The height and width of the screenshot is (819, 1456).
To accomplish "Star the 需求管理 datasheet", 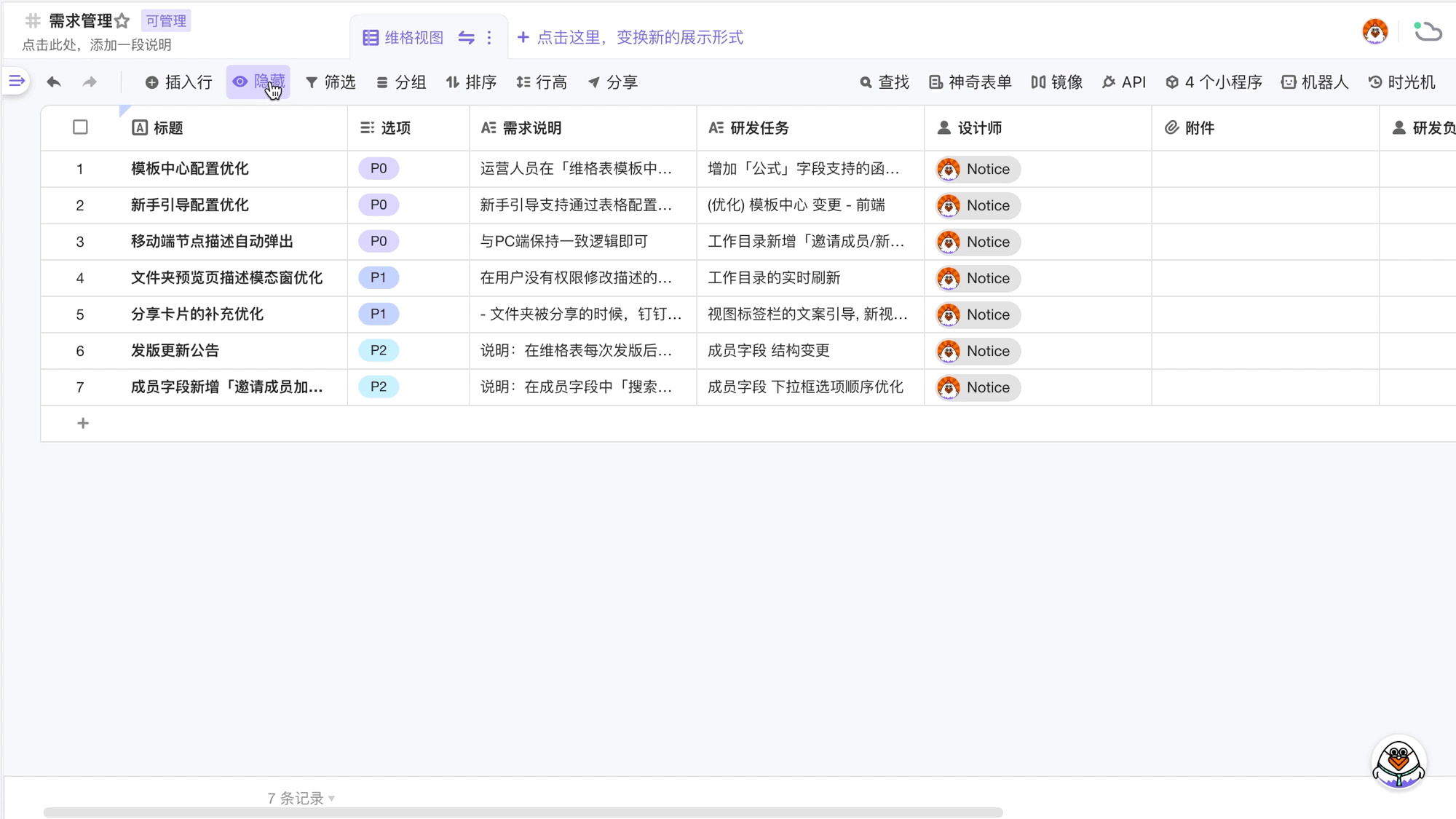I will 122,21.
